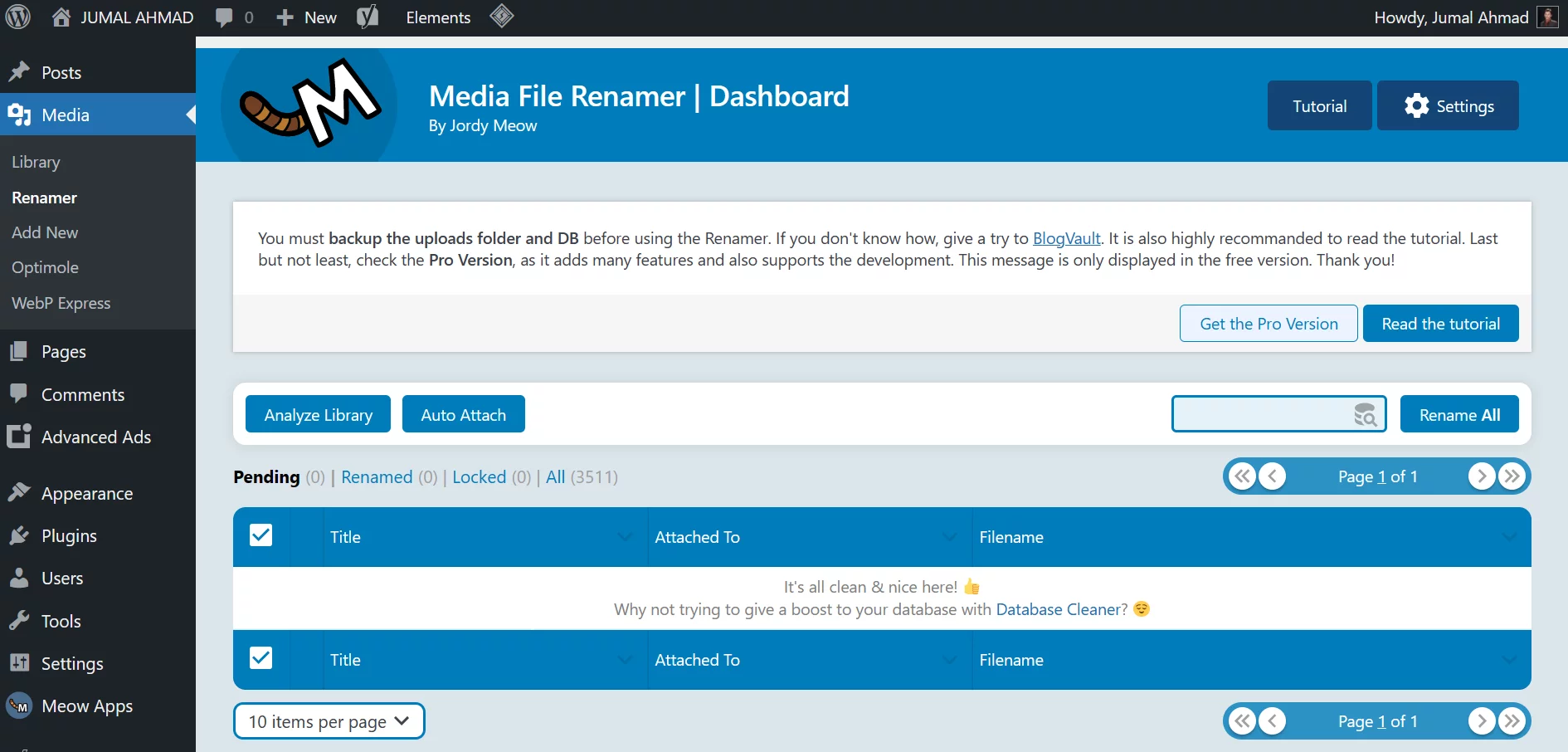Visit site via JUMAL AHMAD home icon

(x=61, y=17)
